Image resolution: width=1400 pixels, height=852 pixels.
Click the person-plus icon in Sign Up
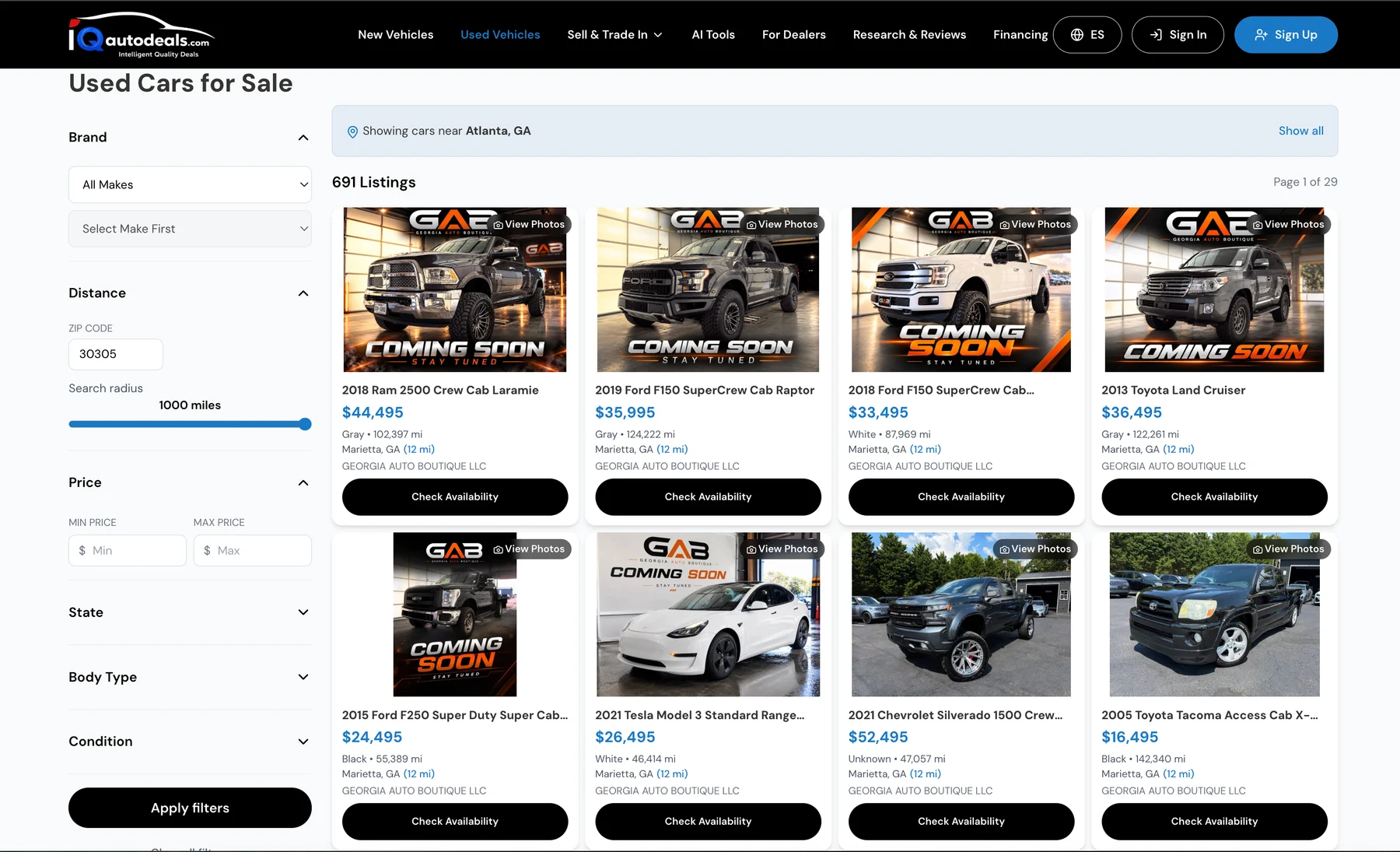click(x=1262, y=35)
